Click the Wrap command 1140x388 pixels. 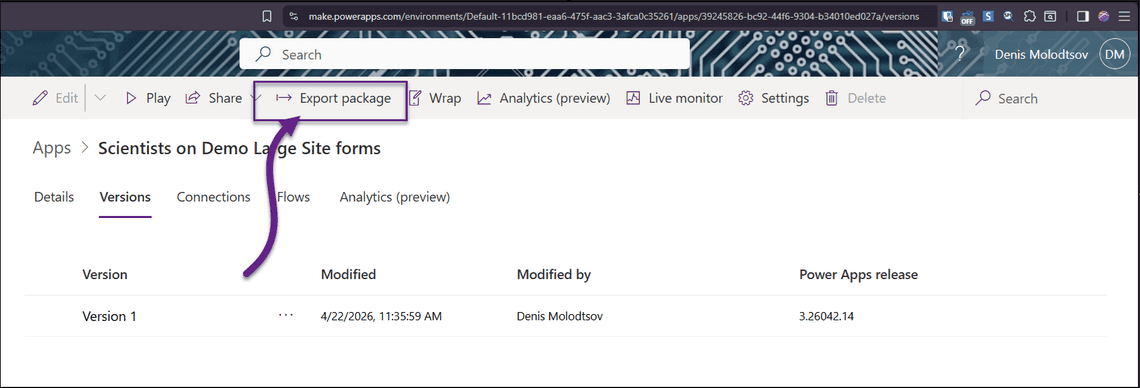pos(435,98)
